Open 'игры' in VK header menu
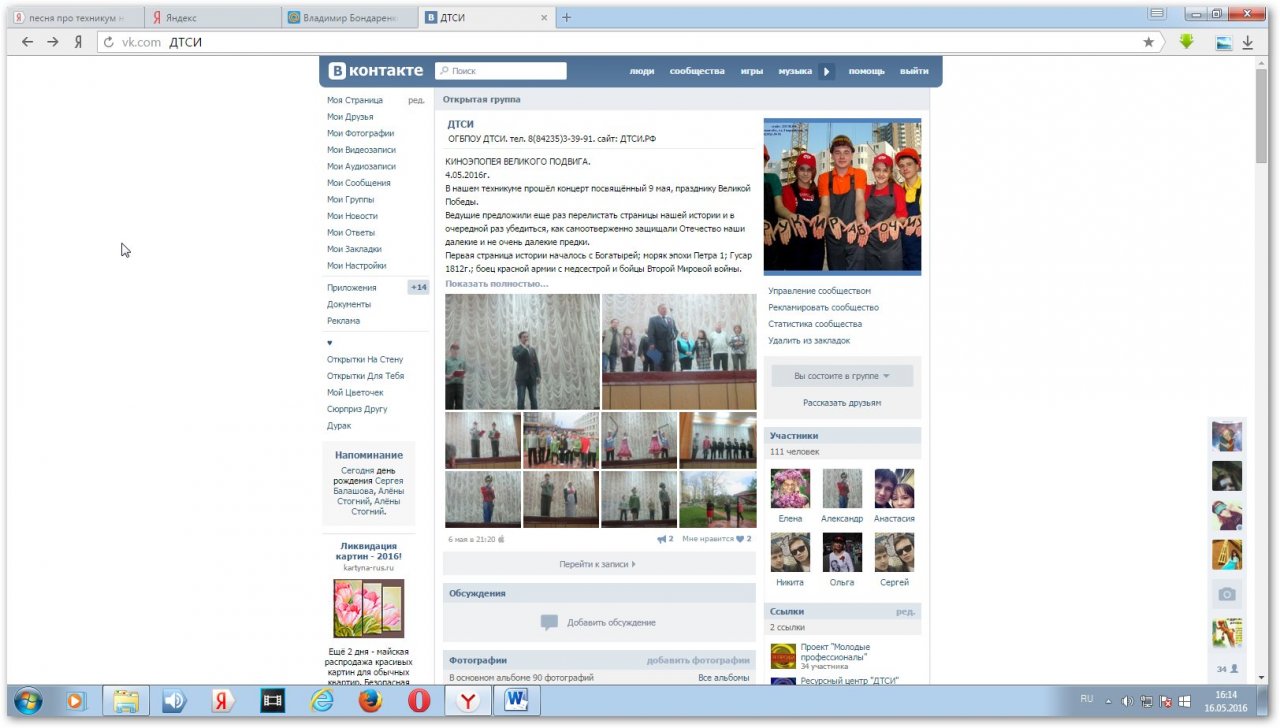1280x728 pixels. pyautogui.click(x=752, y=71)
